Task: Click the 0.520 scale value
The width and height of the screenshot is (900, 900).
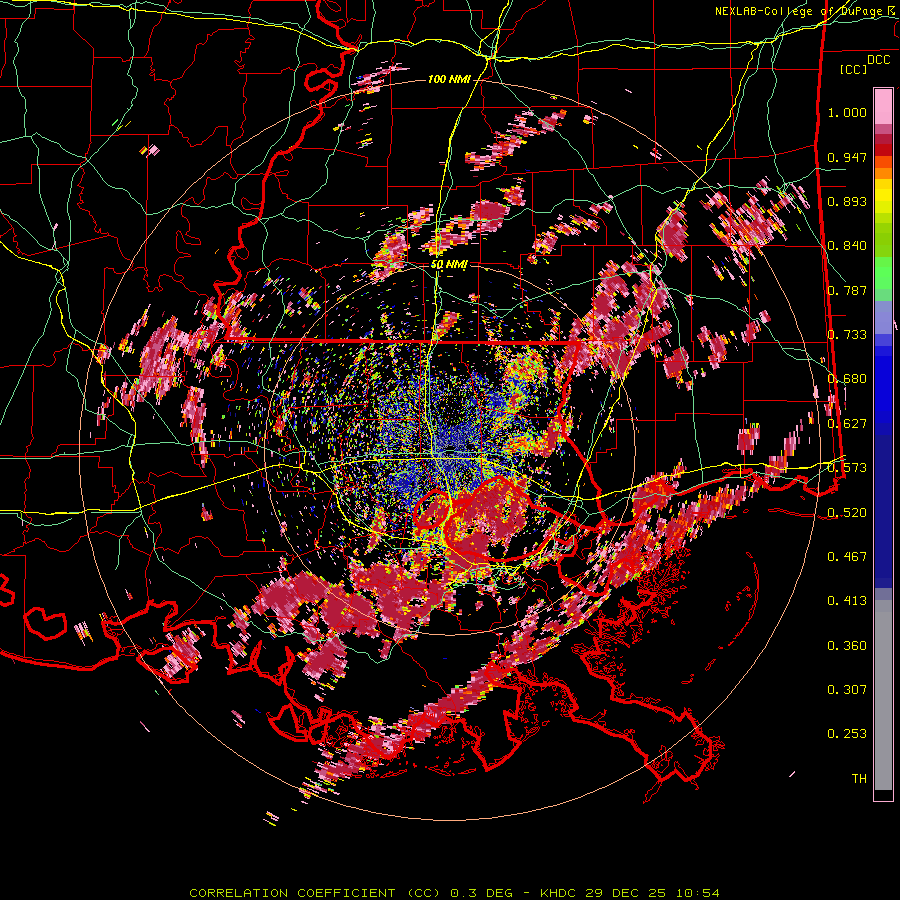Action: click(847, 513)
